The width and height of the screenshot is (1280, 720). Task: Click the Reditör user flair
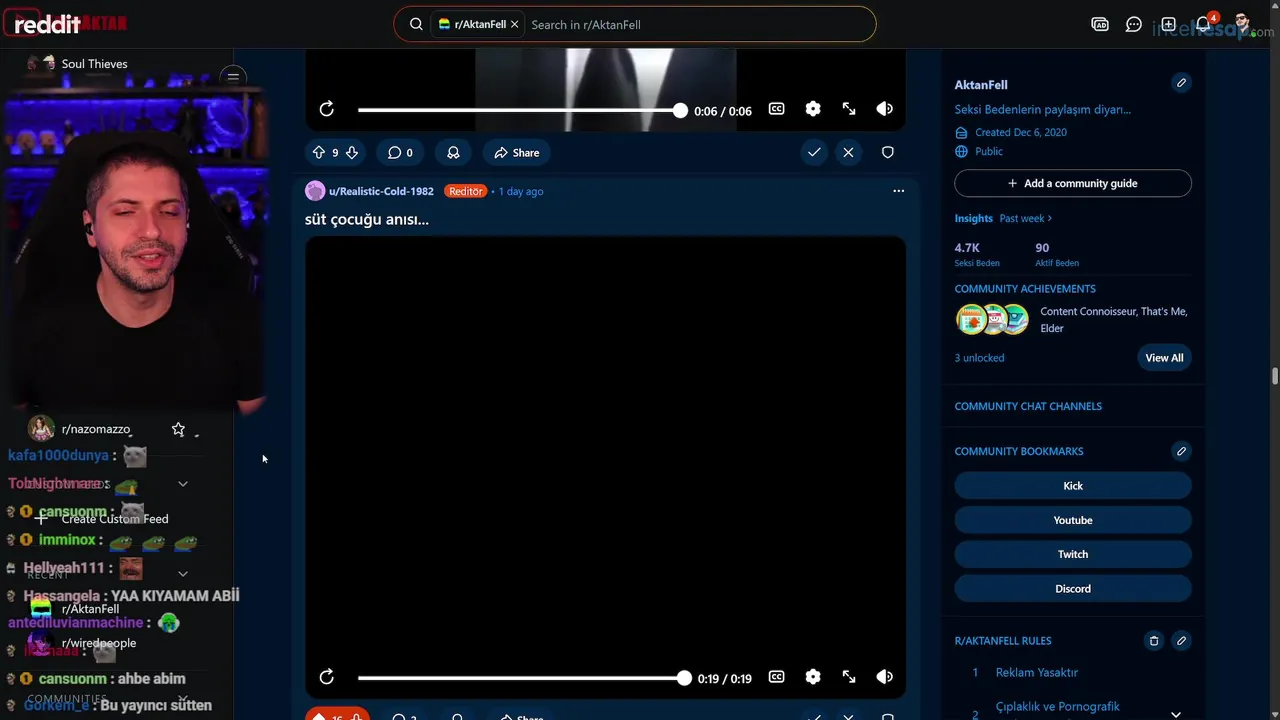coord(466,191)
